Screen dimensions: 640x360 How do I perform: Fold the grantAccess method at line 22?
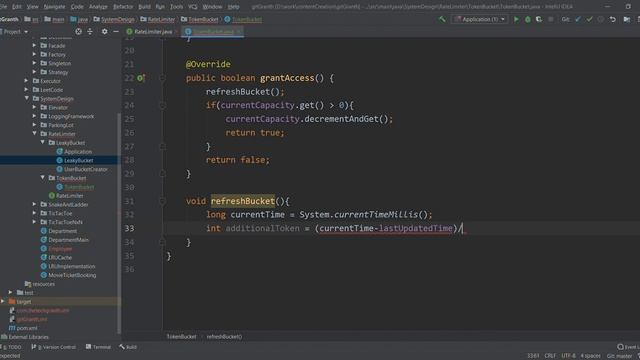coord(162,78)
